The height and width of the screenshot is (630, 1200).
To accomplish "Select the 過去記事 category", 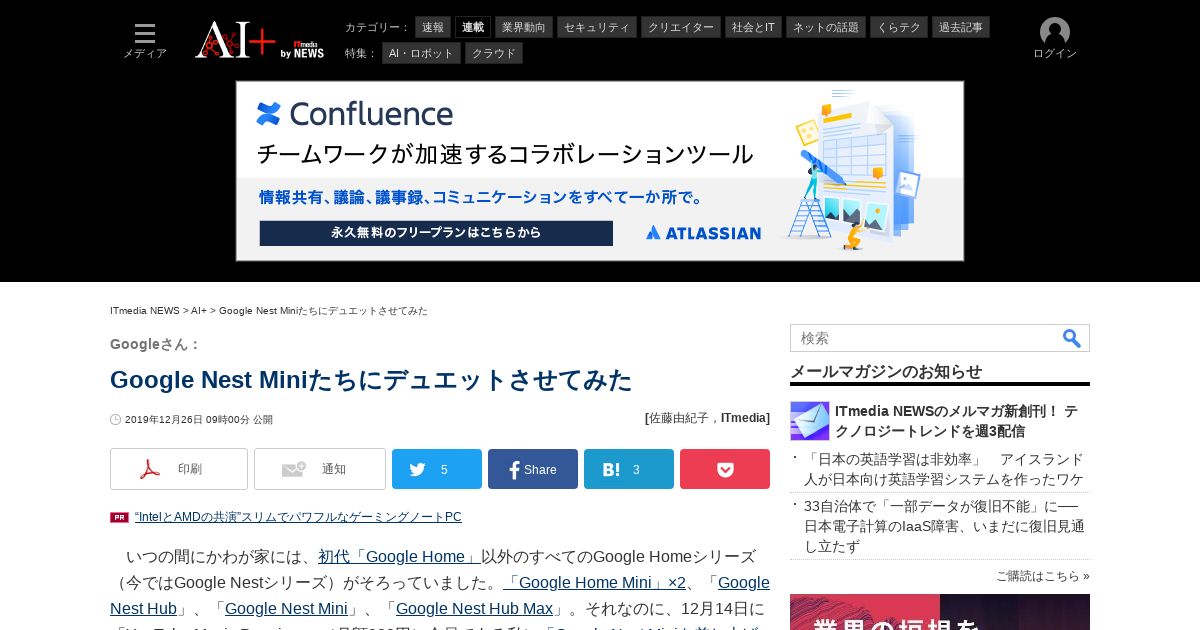I will (961, 27).
